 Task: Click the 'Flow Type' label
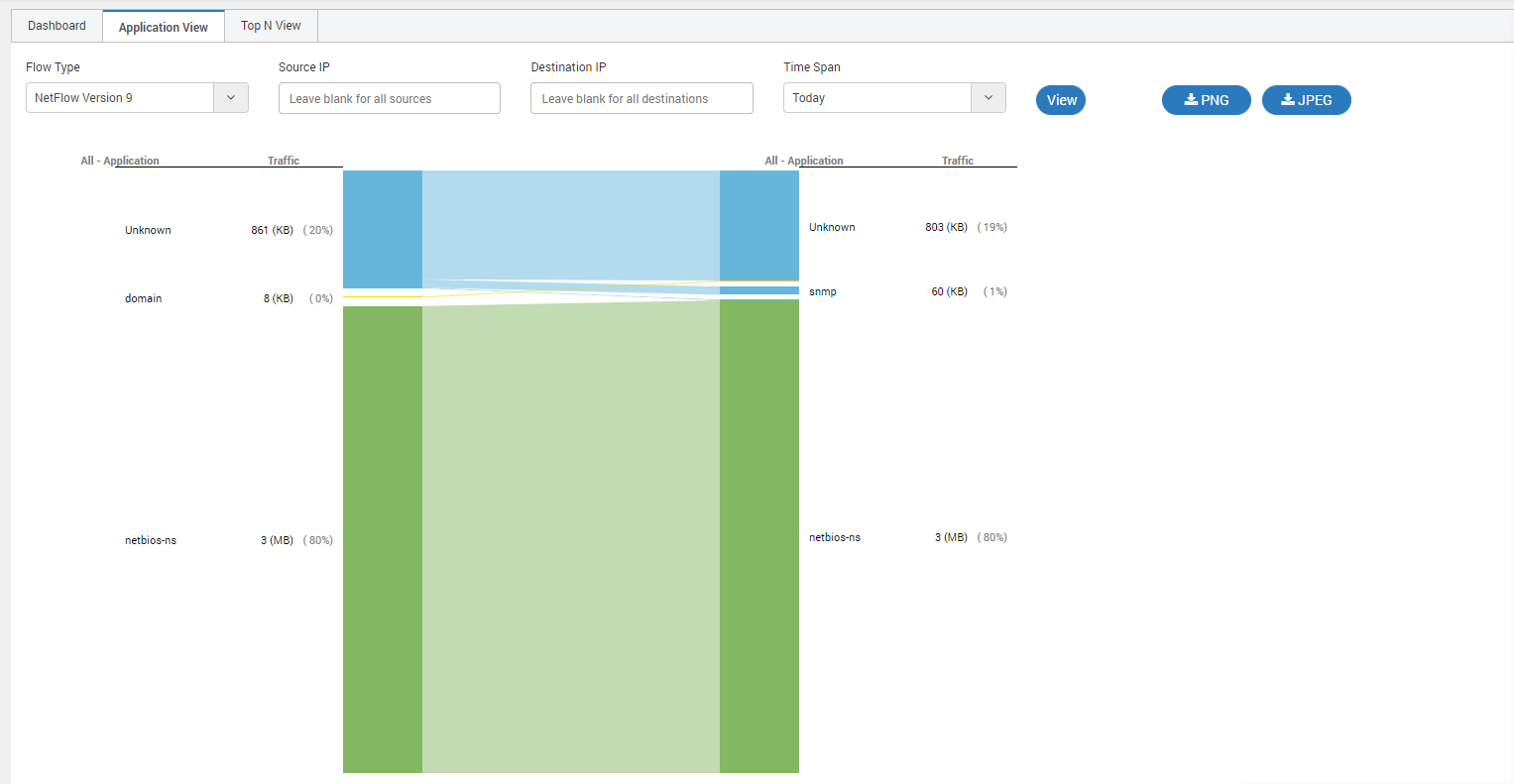click(53, 67)
